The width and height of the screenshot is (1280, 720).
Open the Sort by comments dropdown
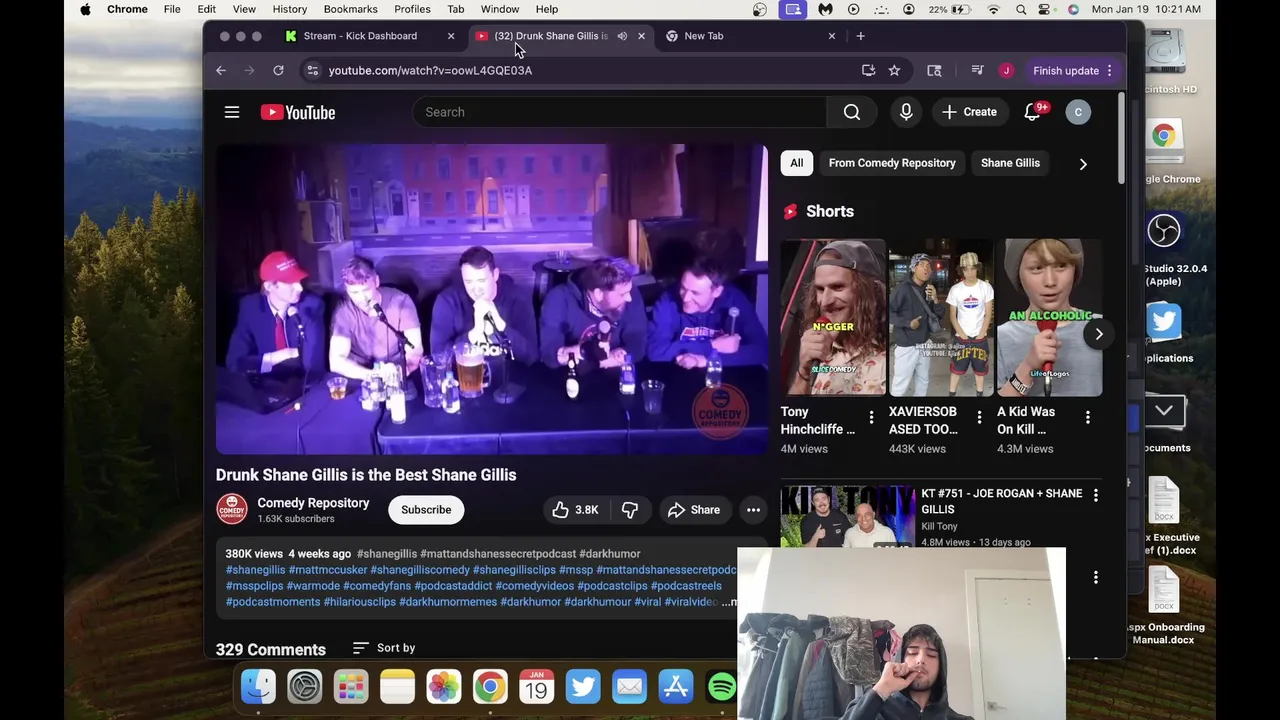(384, 648)
